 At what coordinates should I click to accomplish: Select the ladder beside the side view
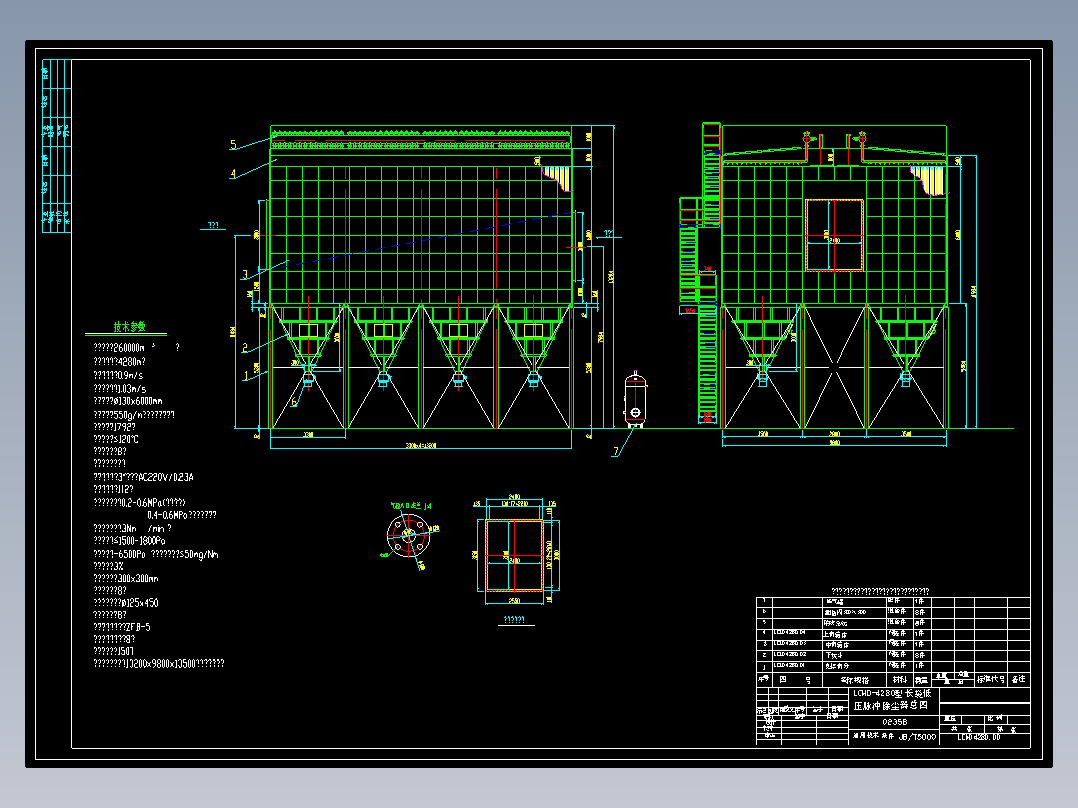[701, 273]
